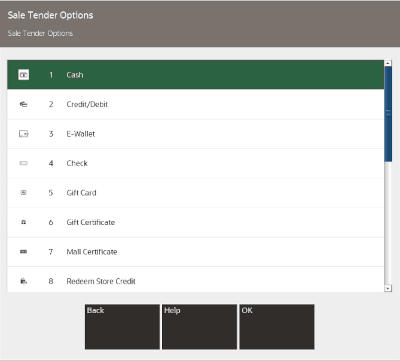This screenshot has width=400, height=361.
Task: Open Help for tender options
Action: [199, 327]
